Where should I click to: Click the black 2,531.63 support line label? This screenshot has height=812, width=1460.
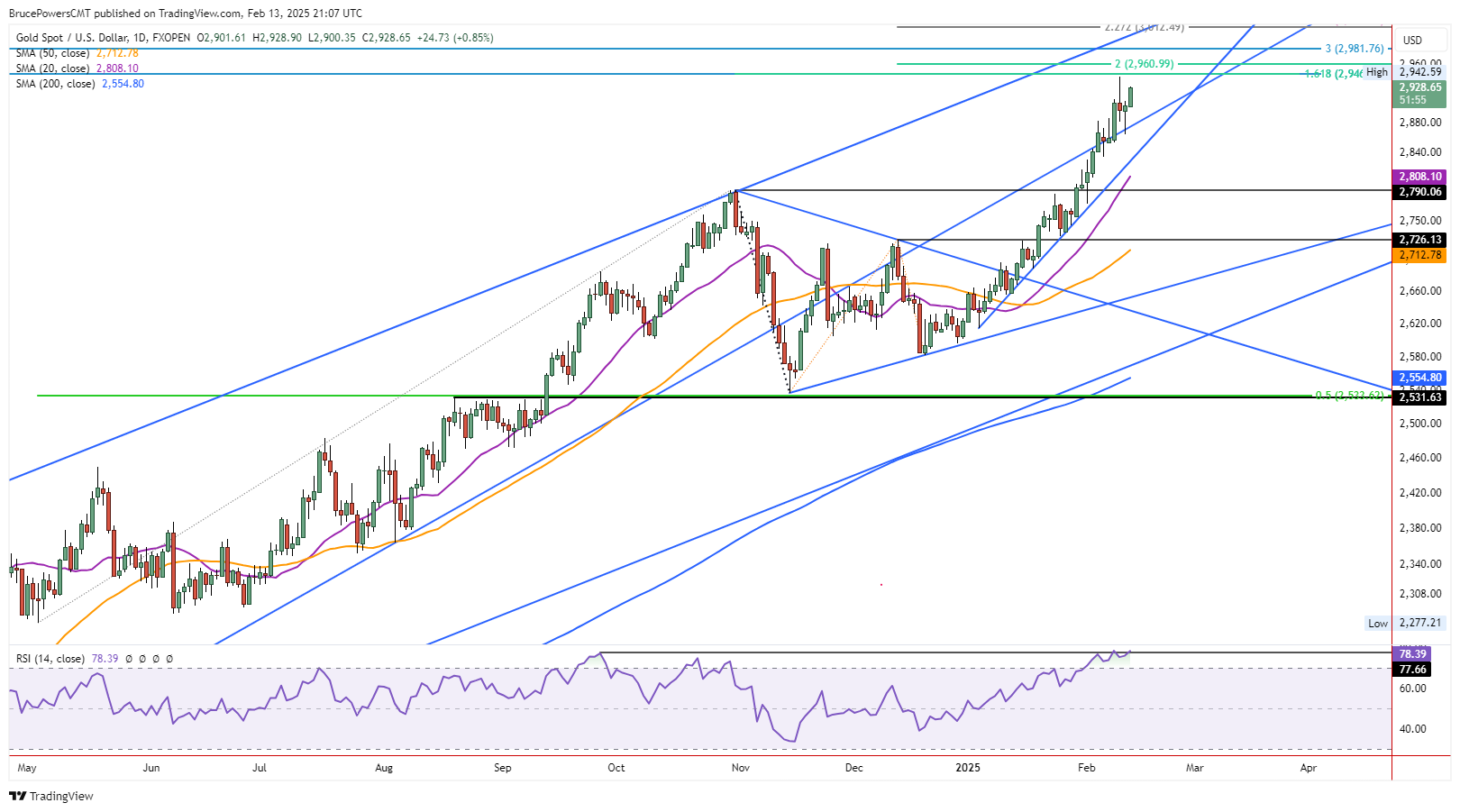tap(1420, 397)
